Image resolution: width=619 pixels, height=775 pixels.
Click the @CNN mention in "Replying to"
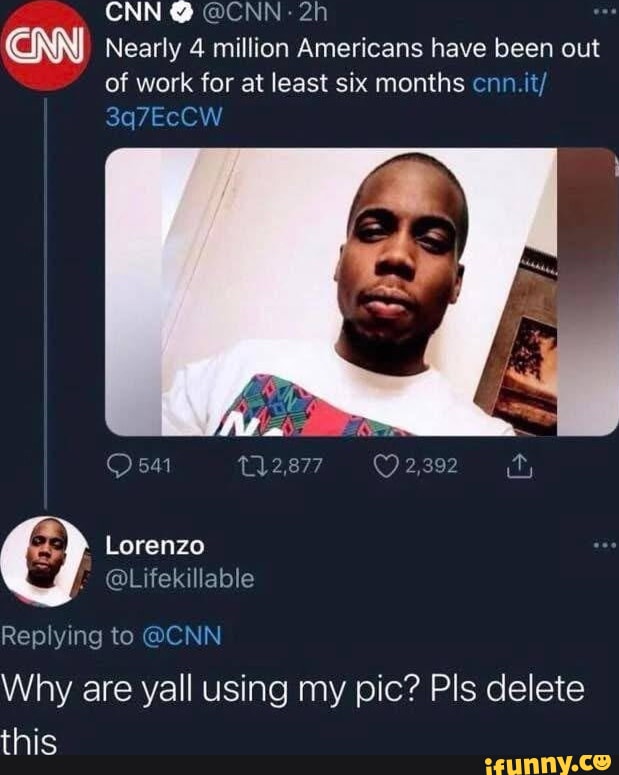click(184, 635)
